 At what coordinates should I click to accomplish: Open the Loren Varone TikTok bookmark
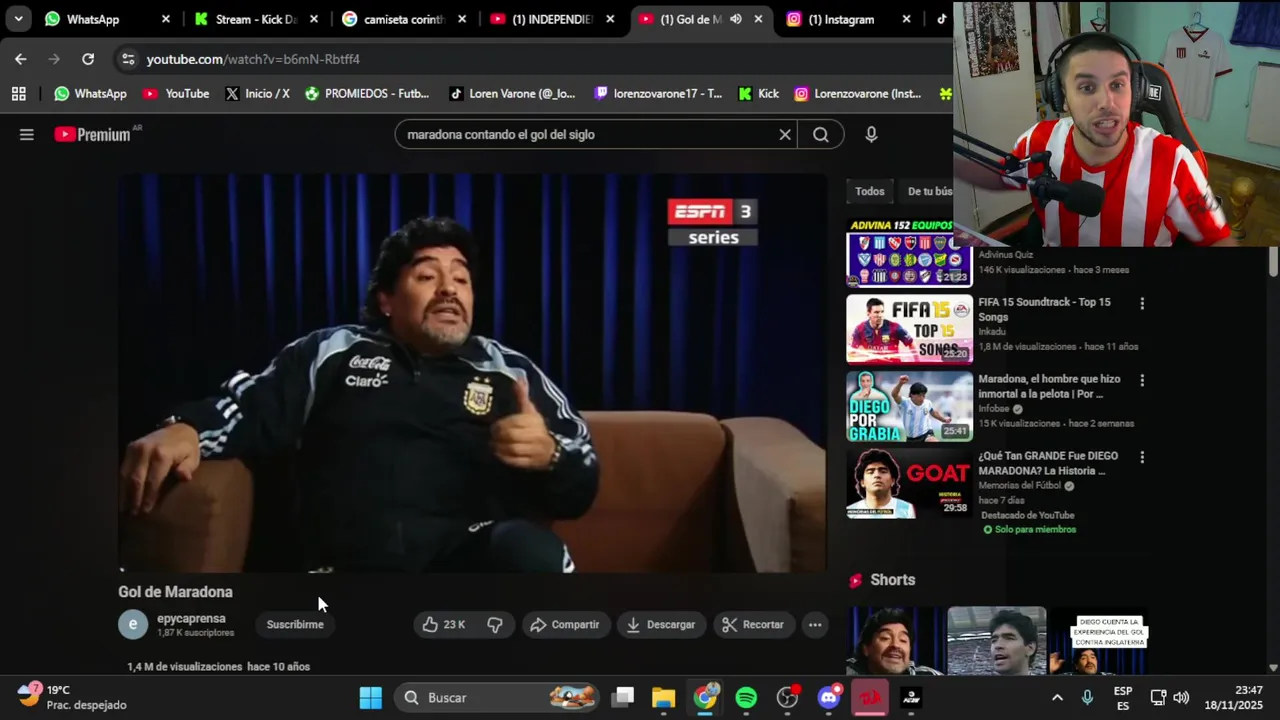click(512, 93)
